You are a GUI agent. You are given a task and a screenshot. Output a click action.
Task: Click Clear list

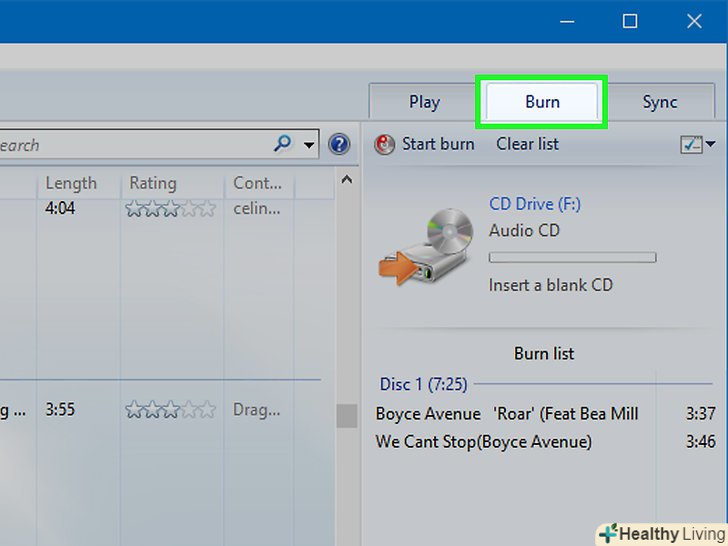527,144
